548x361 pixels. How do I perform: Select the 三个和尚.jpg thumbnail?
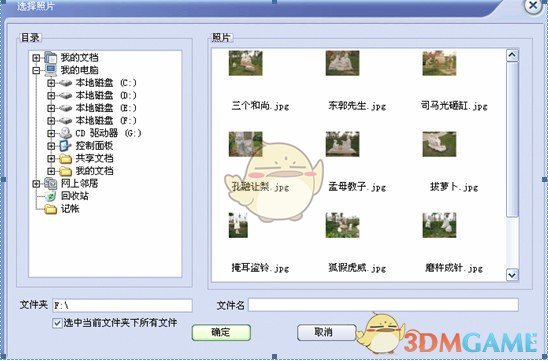click(246, 63)
